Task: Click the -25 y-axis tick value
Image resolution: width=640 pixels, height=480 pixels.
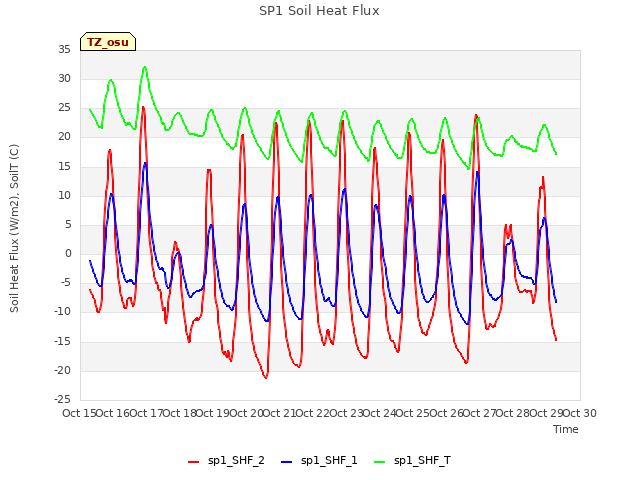Action: 62,400
